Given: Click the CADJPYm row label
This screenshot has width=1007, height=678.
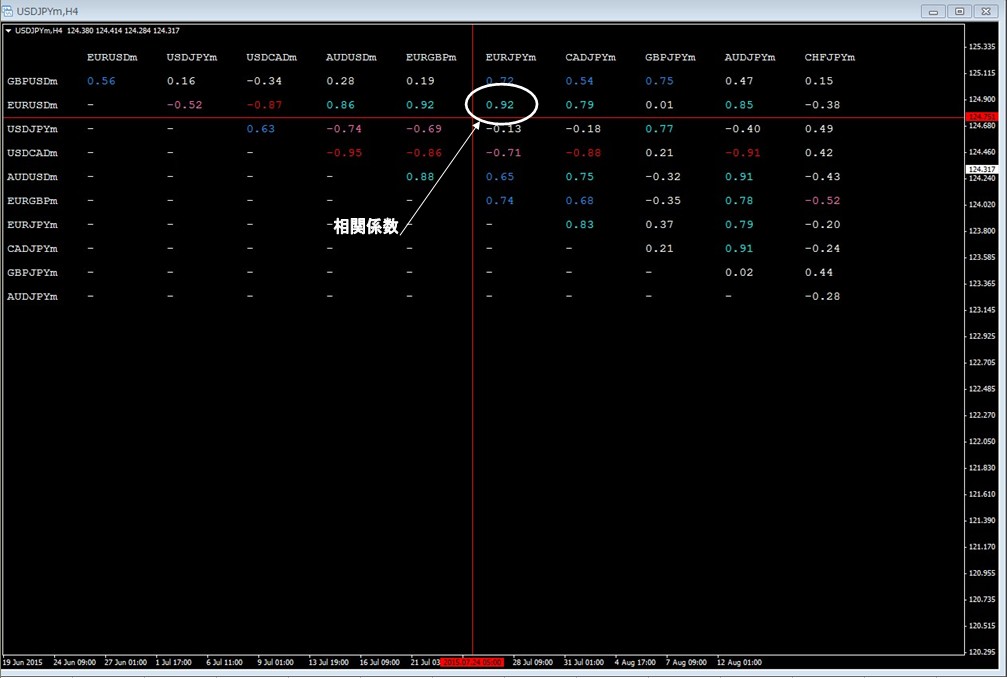Looking at the screenshot, I should click(32, 248).
